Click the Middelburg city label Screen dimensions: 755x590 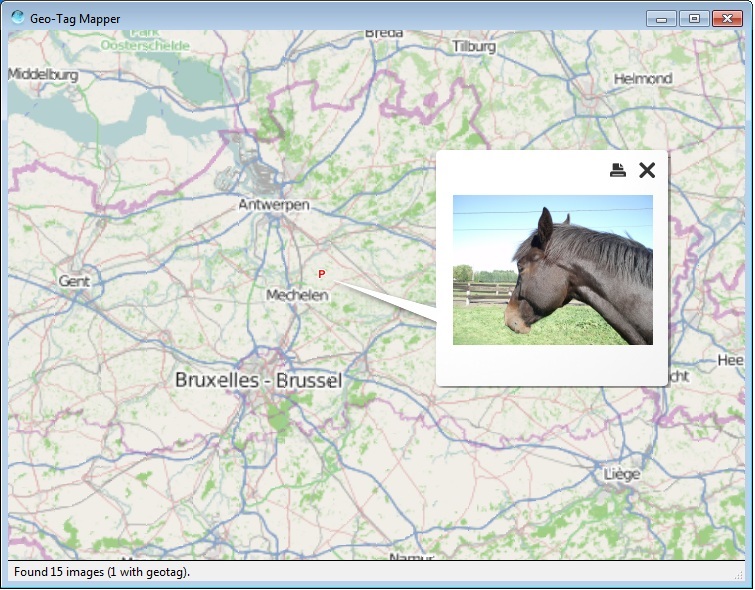[43, 75]
